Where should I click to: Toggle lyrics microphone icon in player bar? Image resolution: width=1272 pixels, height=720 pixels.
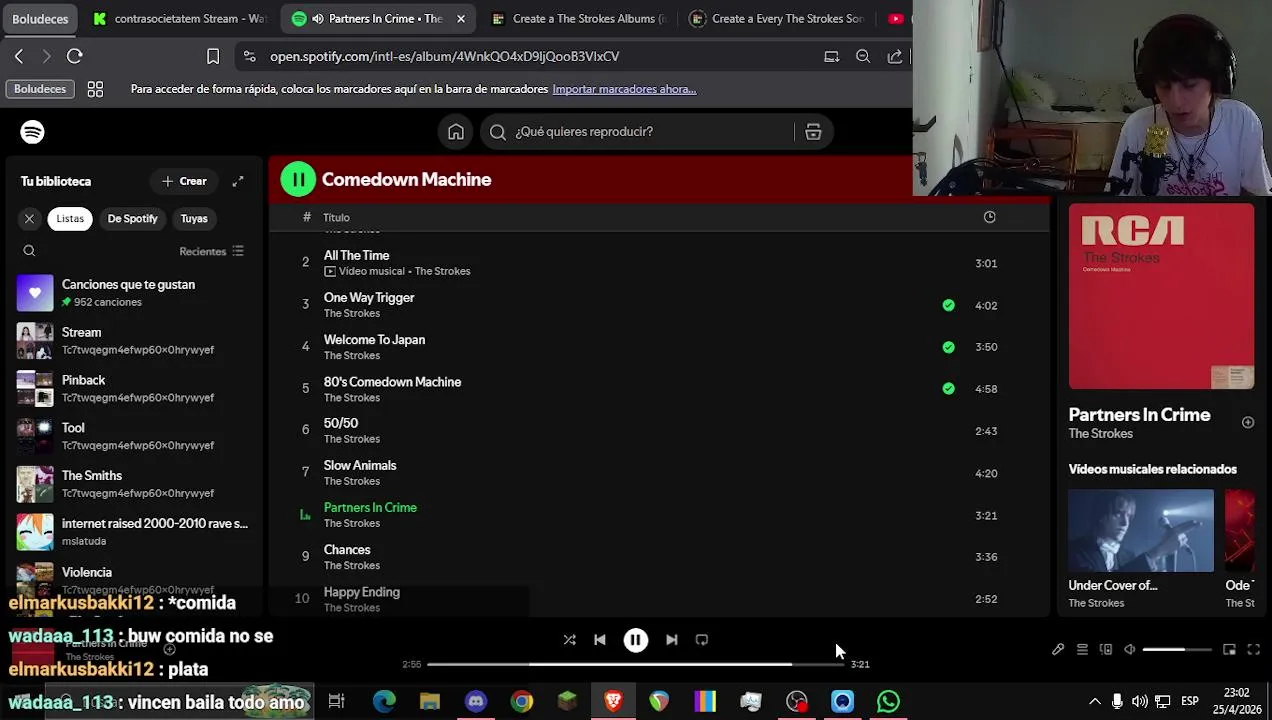pyautogui.click(x=1058, y=650)
